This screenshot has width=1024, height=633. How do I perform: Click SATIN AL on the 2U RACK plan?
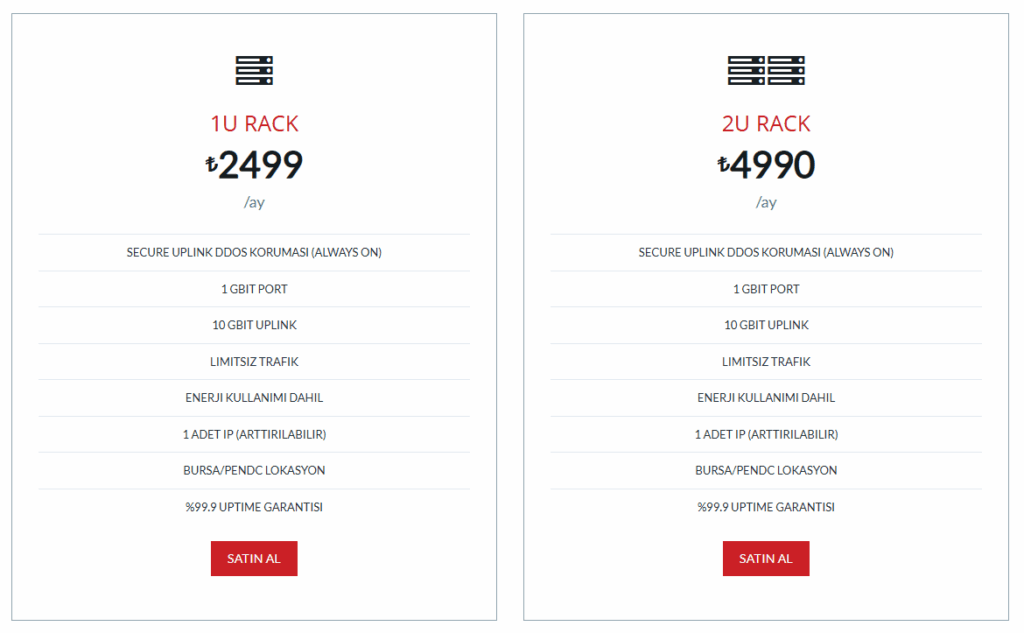(x=766, y=558)
